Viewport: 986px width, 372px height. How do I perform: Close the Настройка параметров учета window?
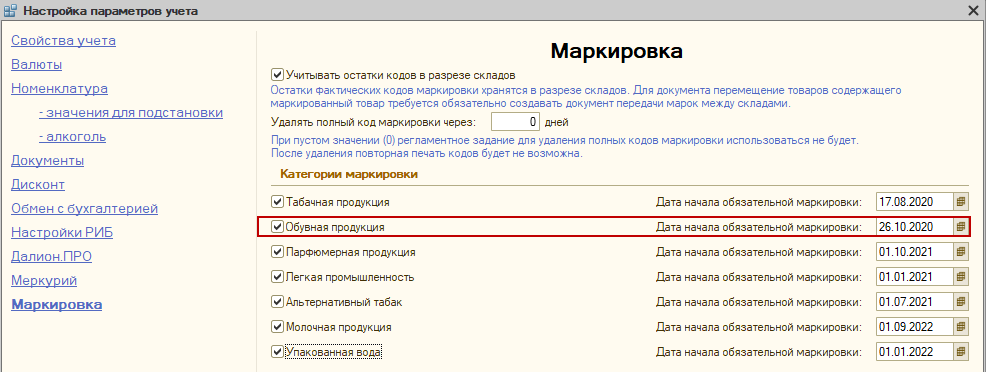tap(974, 10)
